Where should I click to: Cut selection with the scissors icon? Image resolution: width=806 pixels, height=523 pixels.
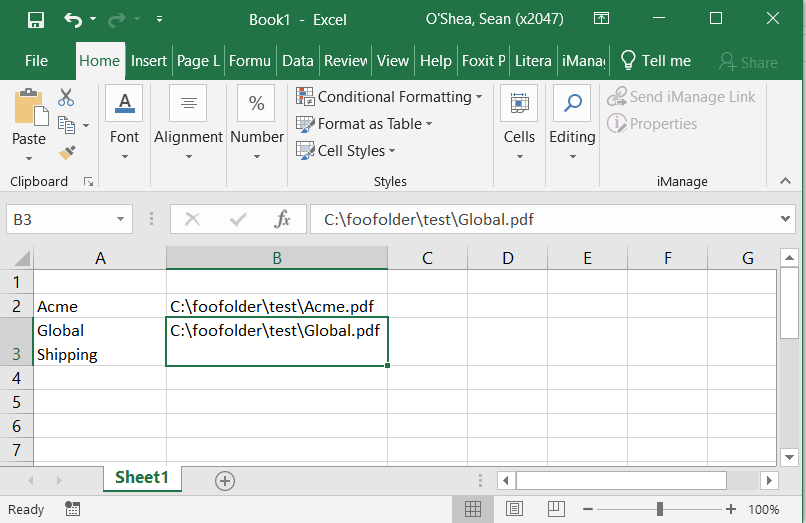66,97
